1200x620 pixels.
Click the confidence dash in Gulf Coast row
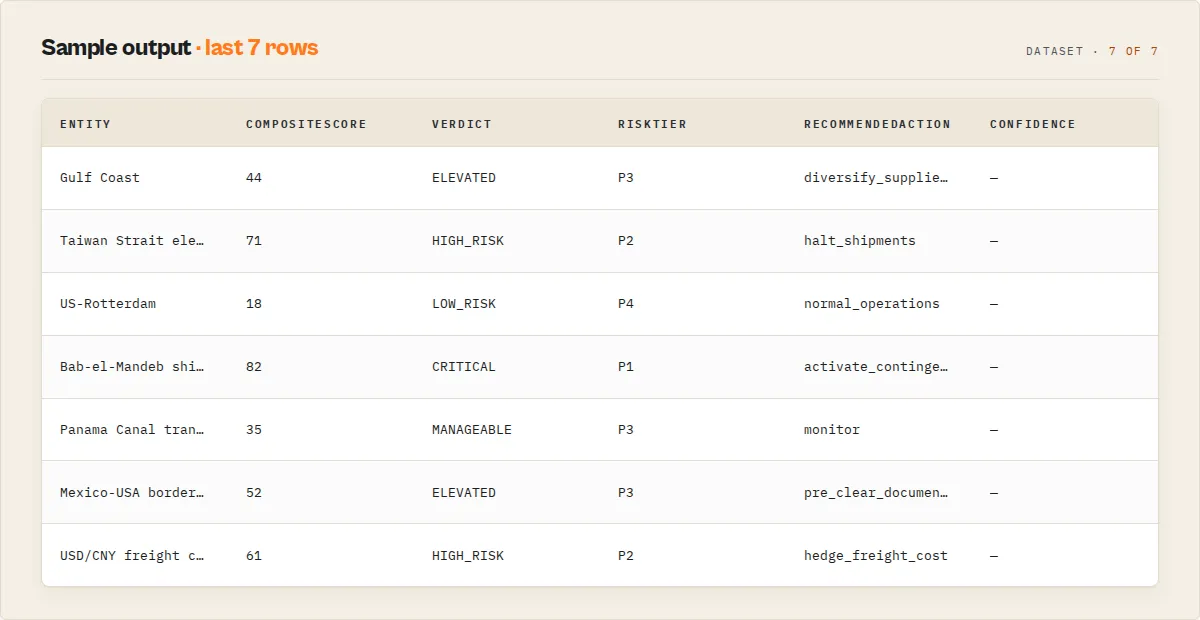click(x=994, y=178)
